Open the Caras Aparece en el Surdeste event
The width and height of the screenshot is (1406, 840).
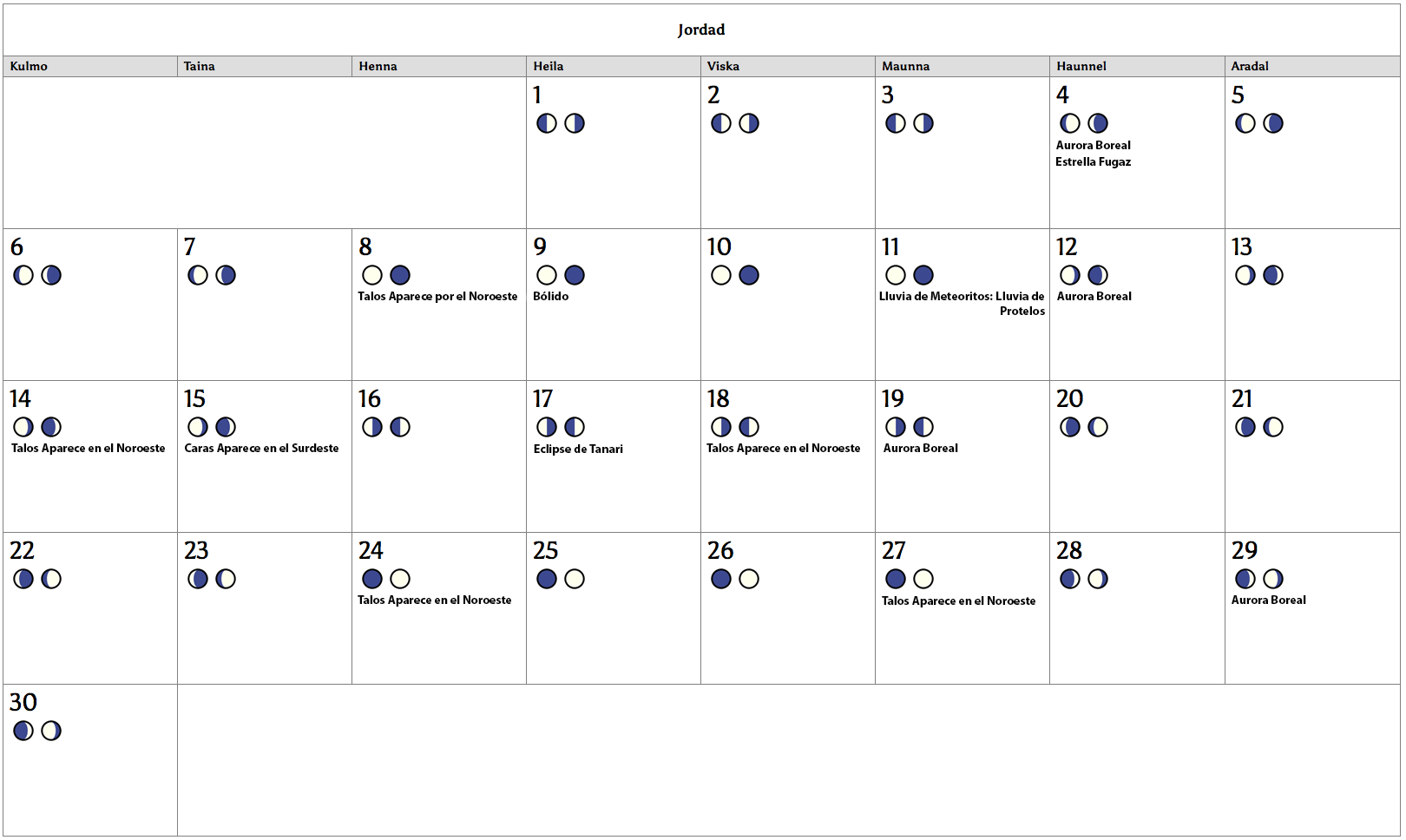(261, 448)
